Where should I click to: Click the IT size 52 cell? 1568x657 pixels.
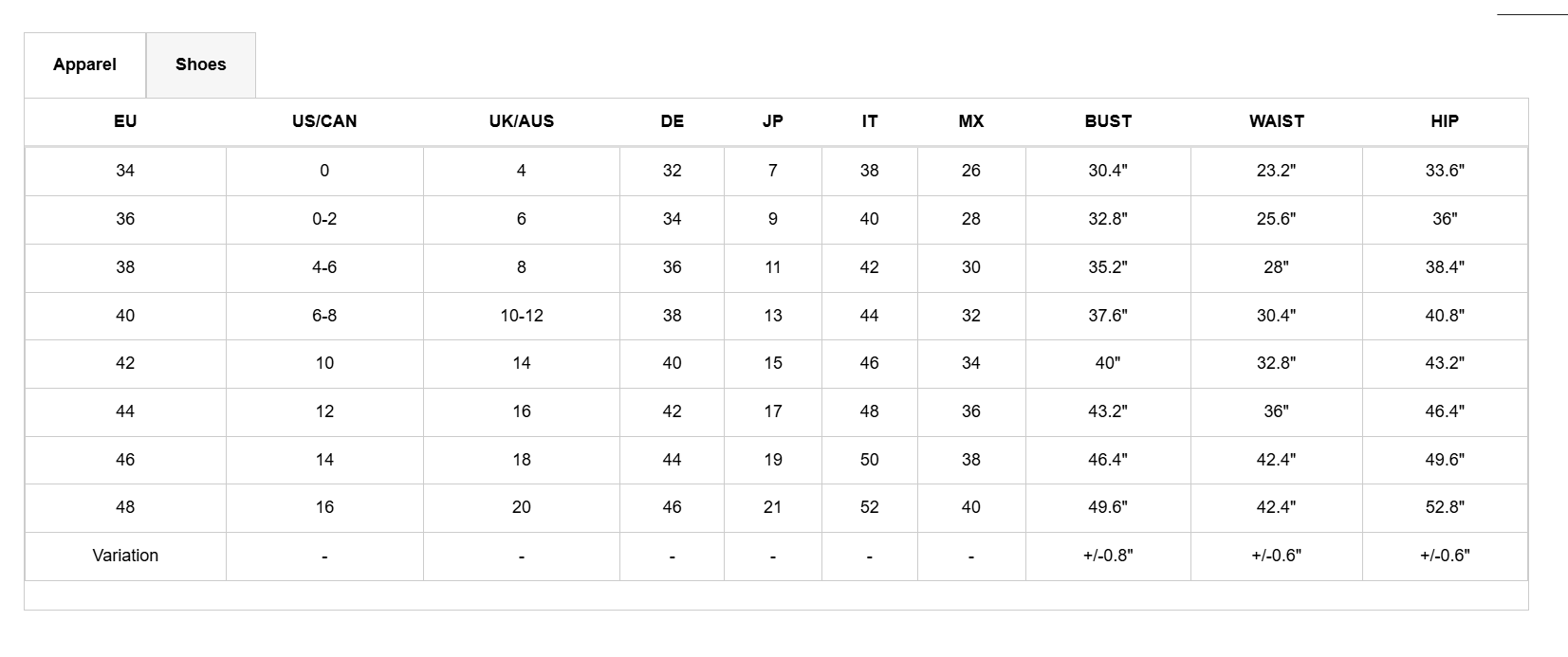(869, 507)
